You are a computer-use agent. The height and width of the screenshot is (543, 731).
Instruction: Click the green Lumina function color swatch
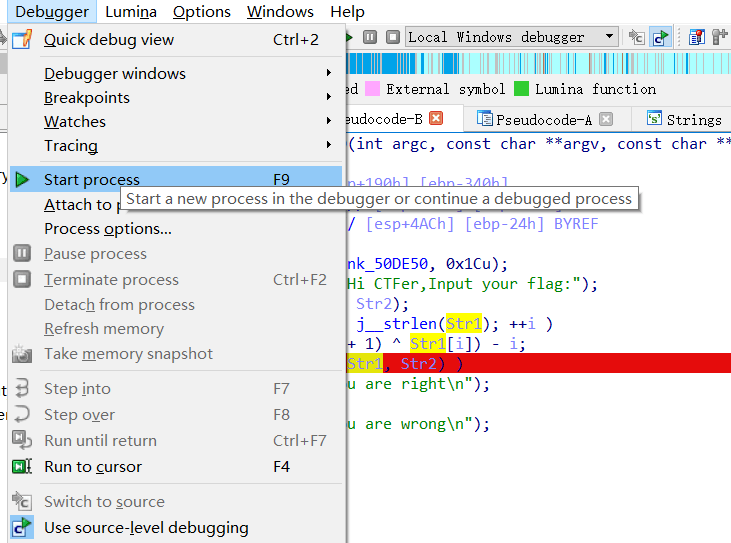click(521, 89)
